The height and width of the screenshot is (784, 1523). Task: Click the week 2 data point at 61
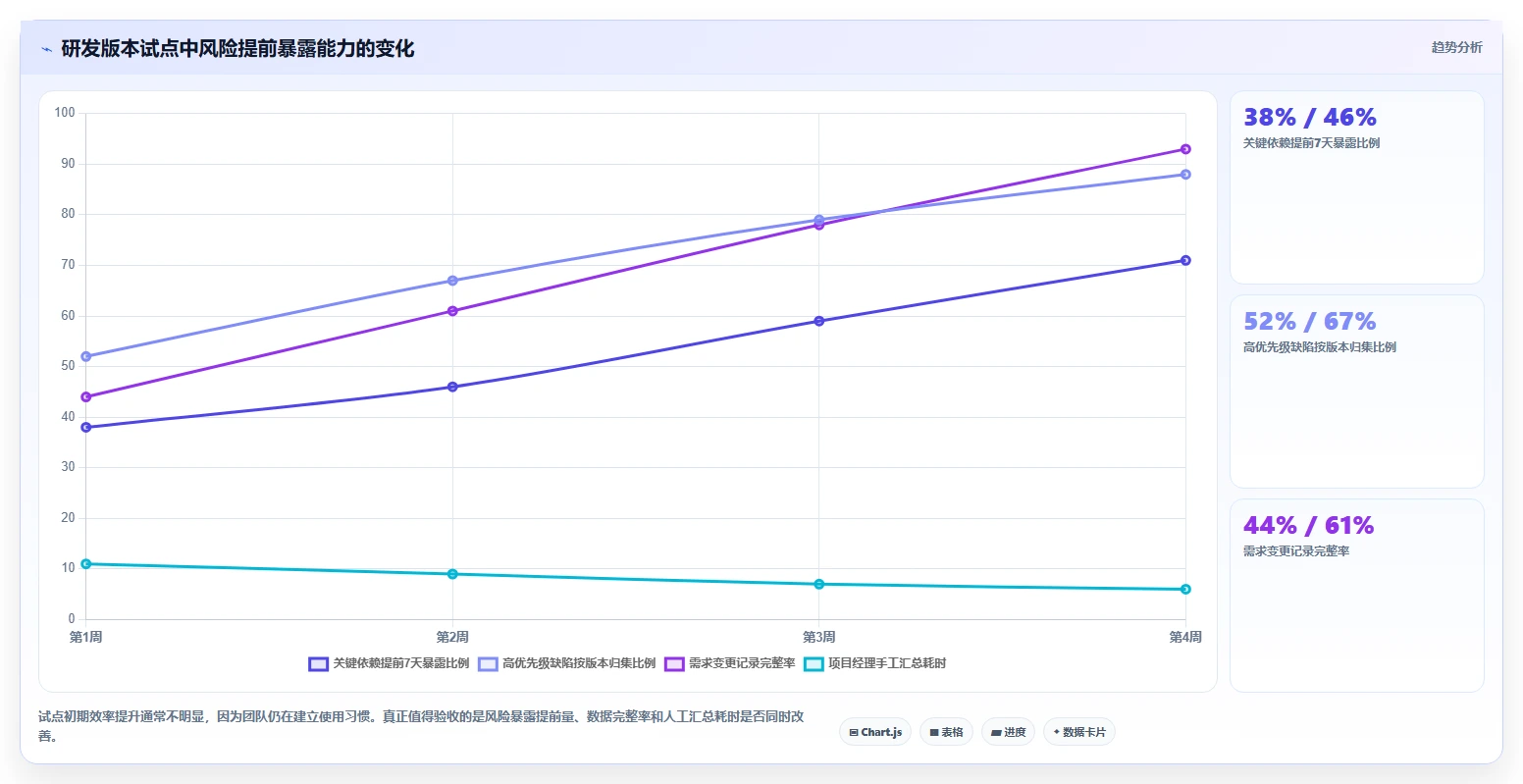pyautogui.click(x=452, y=311)
